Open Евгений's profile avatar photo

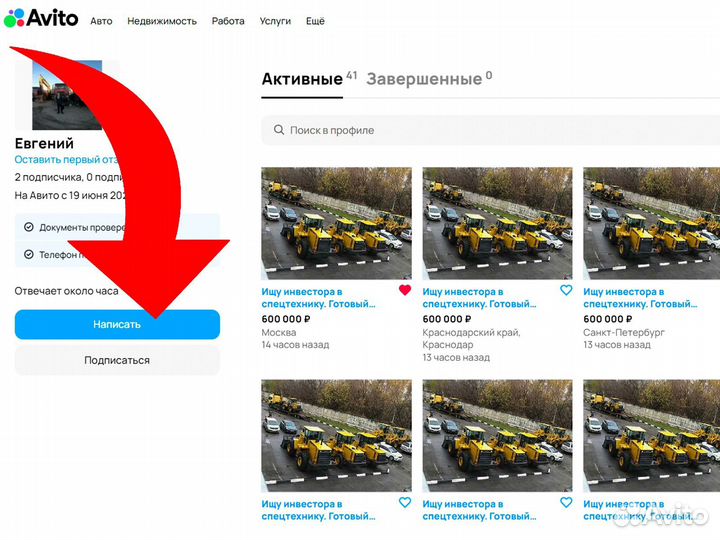pos(67,95)
